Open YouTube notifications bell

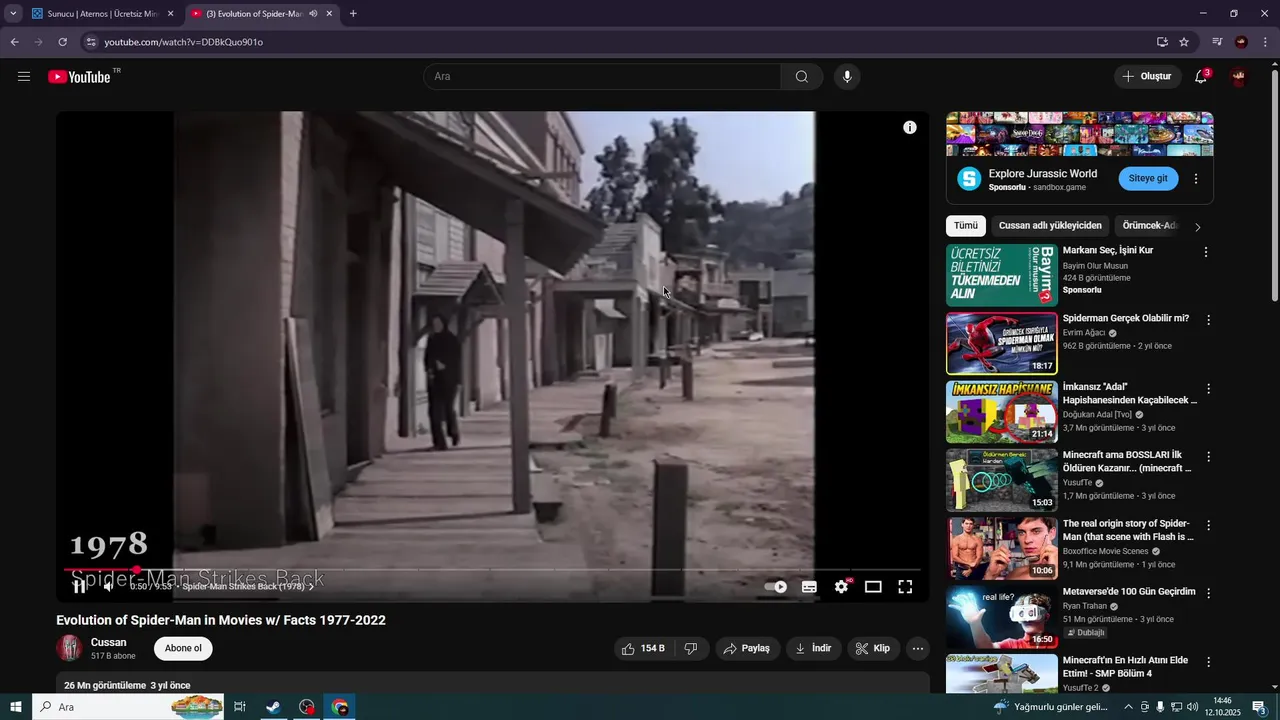point(1201,77)
